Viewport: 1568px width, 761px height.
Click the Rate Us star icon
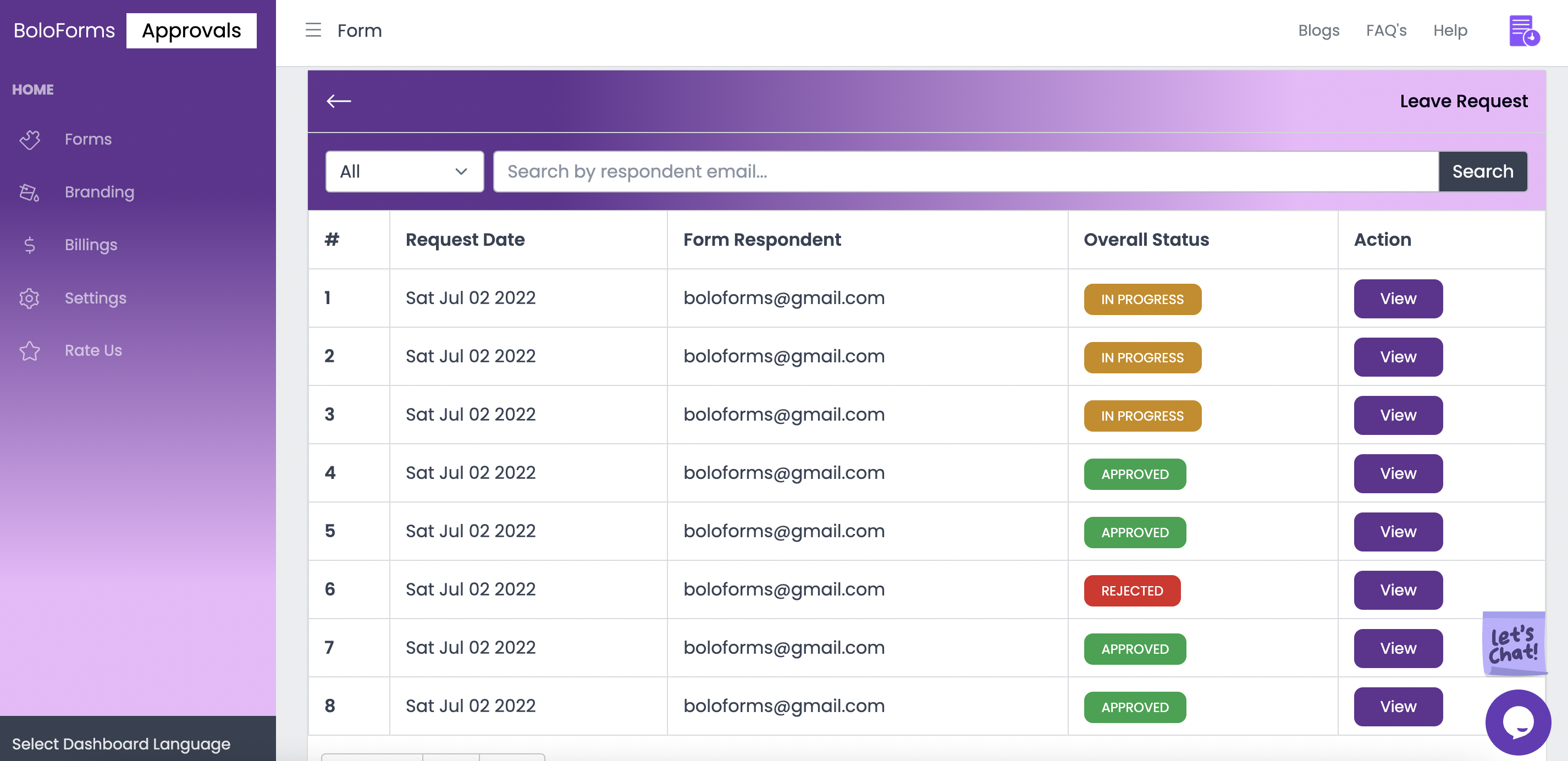pyautogui.click(x=29, y=351)
